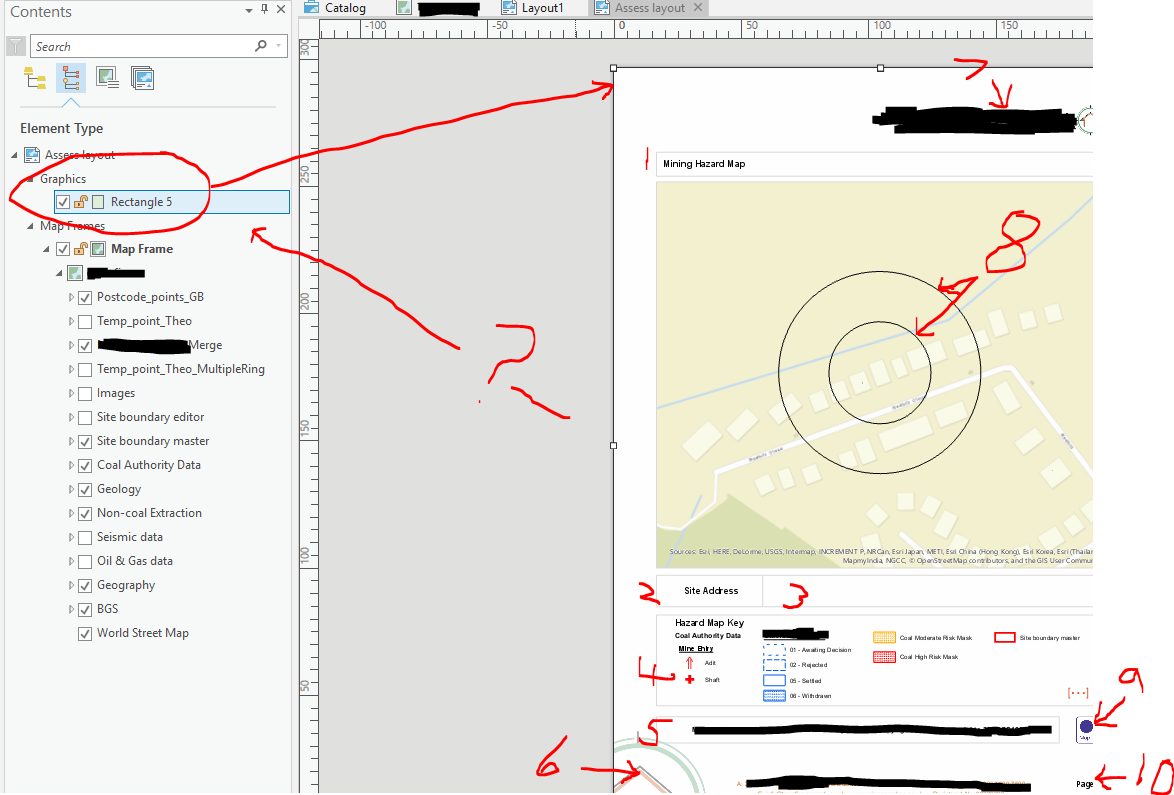The image size is (1174, 795).
Task: Click the layout icon beside Assess layout
Action: click(31, 155)
